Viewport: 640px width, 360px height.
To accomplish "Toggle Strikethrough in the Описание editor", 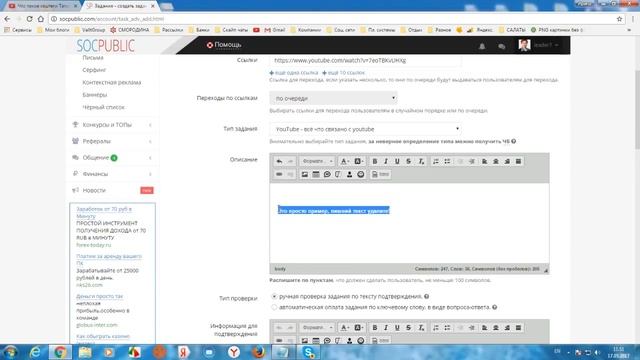I will click(x=408, y=161).
